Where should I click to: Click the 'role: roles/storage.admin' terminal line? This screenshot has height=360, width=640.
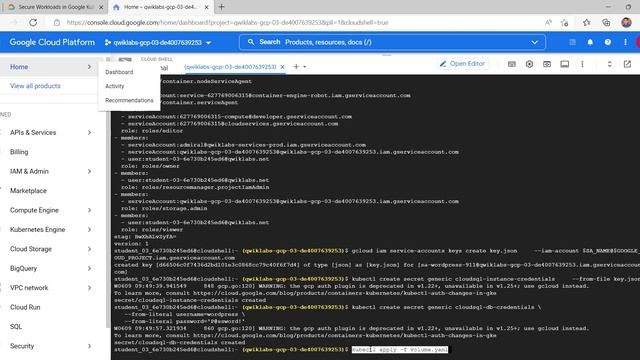[x=164, y=208]
